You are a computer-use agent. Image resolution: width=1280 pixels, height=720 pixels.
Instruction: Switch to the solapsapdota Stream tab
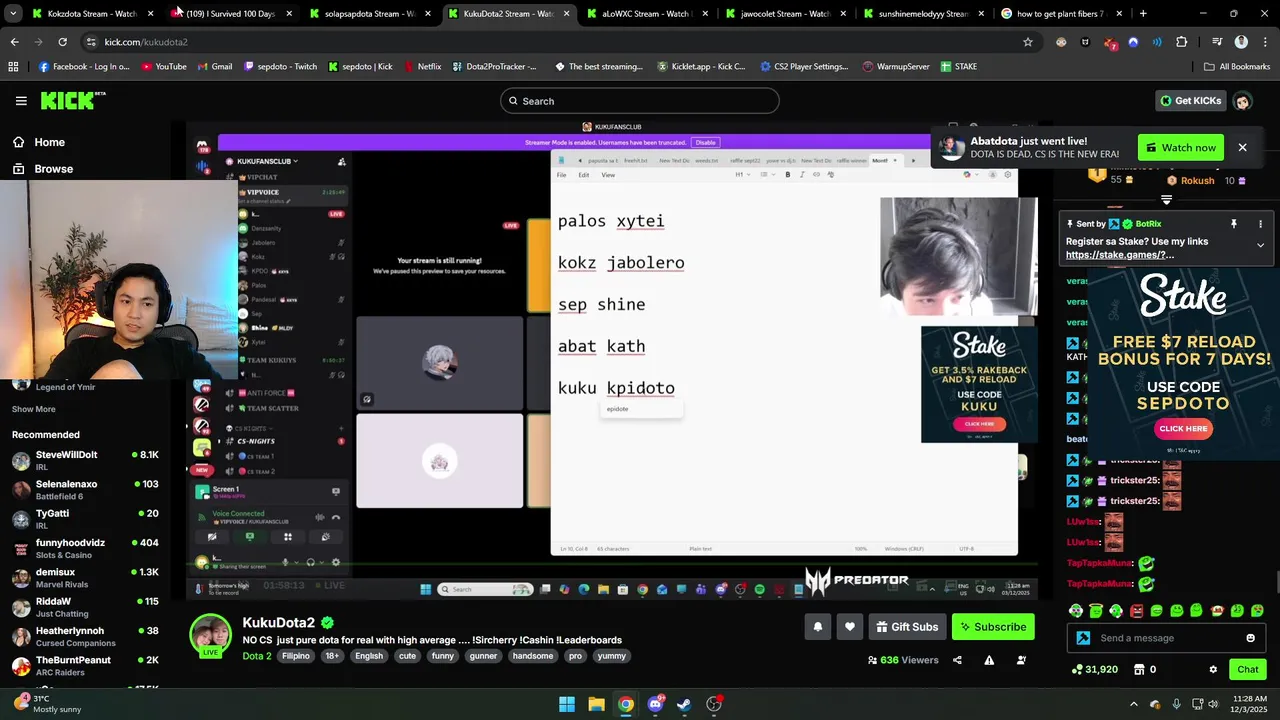pyautogui.click(x=370, y=14)
